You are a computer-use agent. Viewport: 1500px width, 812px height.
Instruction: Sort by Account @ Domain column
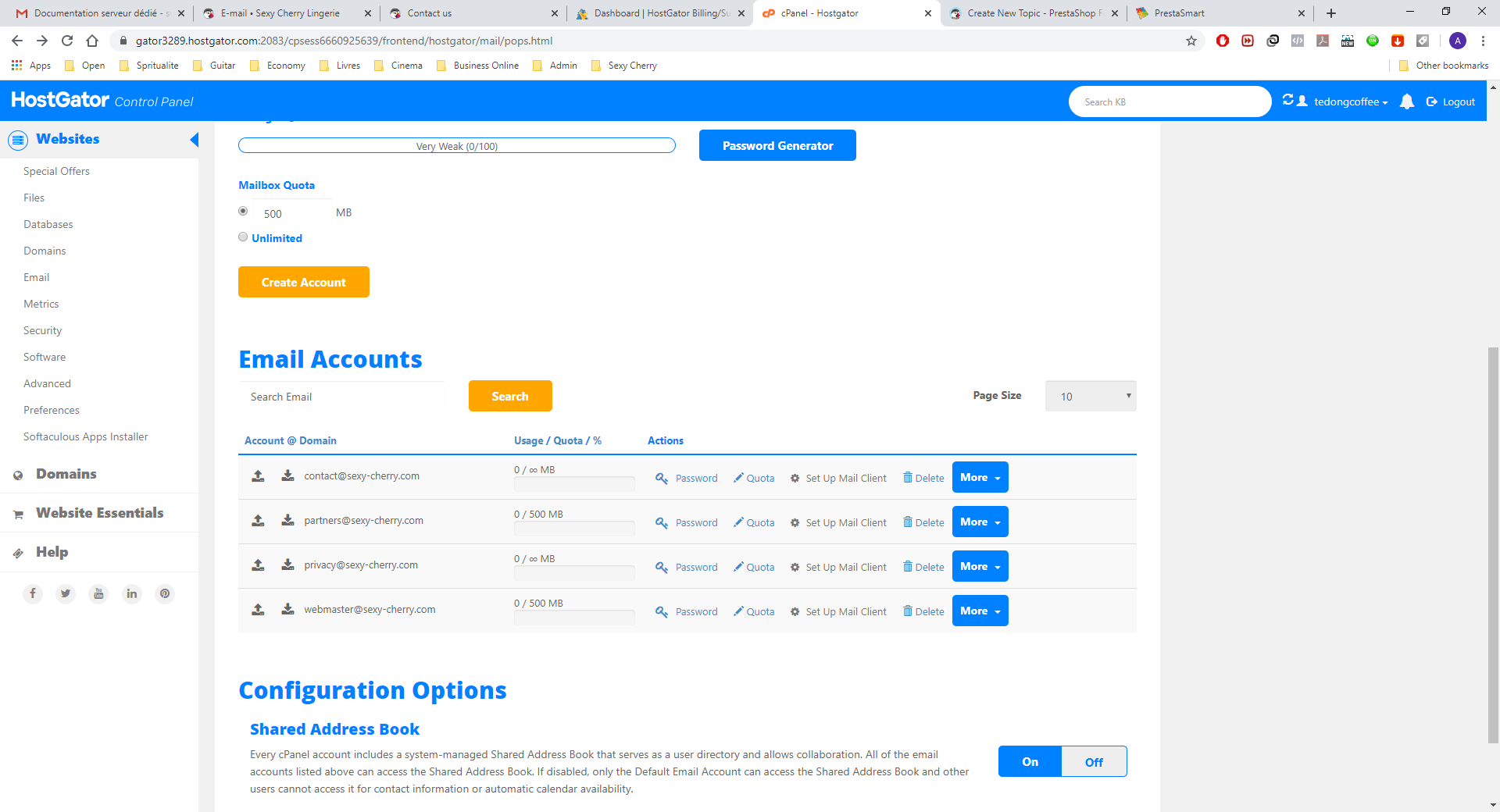[291, 440]
